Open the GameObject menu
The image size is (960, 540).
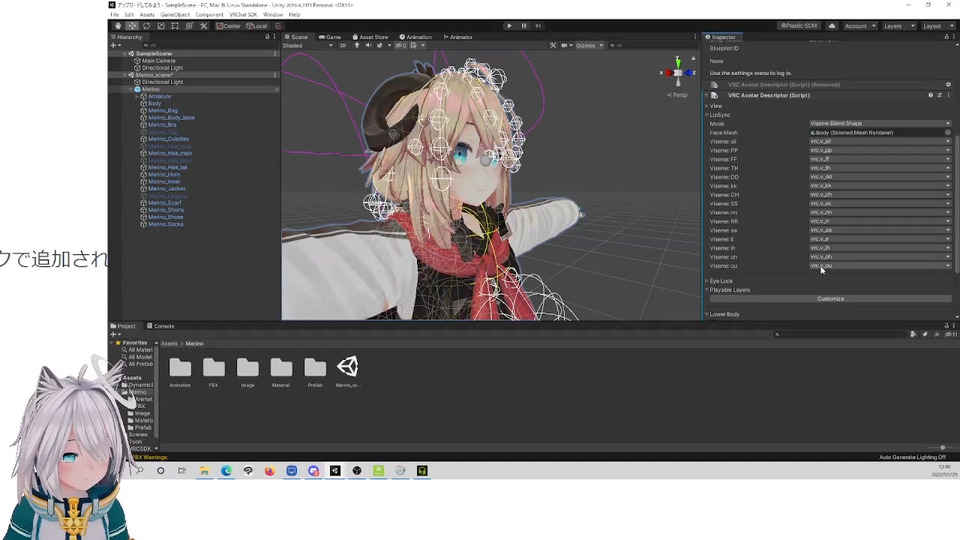[175, 15]
